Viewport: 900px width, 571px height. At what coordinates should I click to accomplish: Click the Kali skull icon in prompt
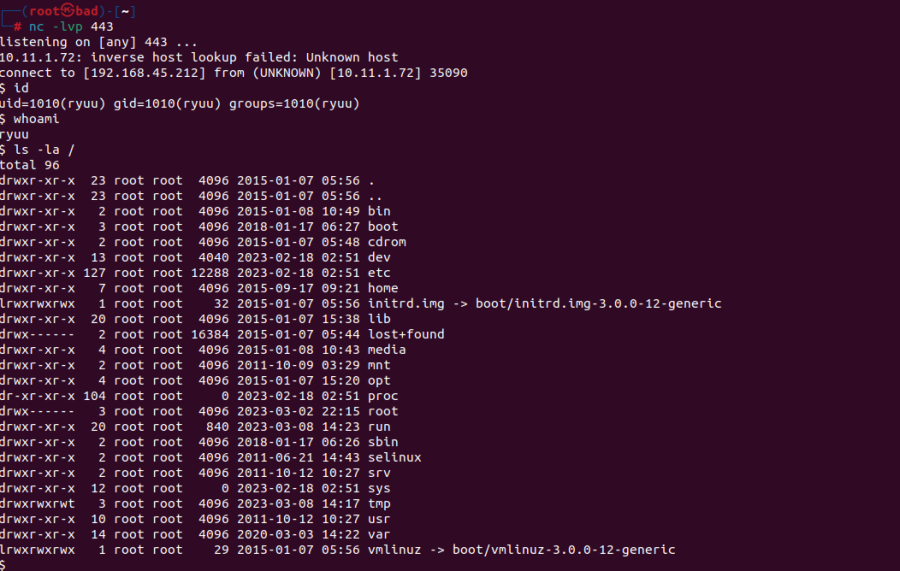[68, 10]
